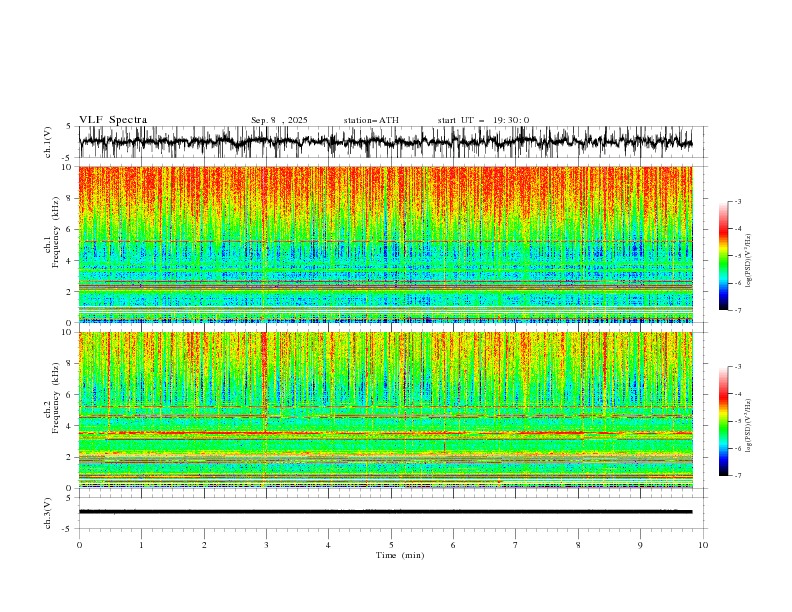Image resolution: width=792 pixels, height=612 pixels.
Task: Select the date label "Sep. 8 , 2025"
Action: tap(279, 120)
